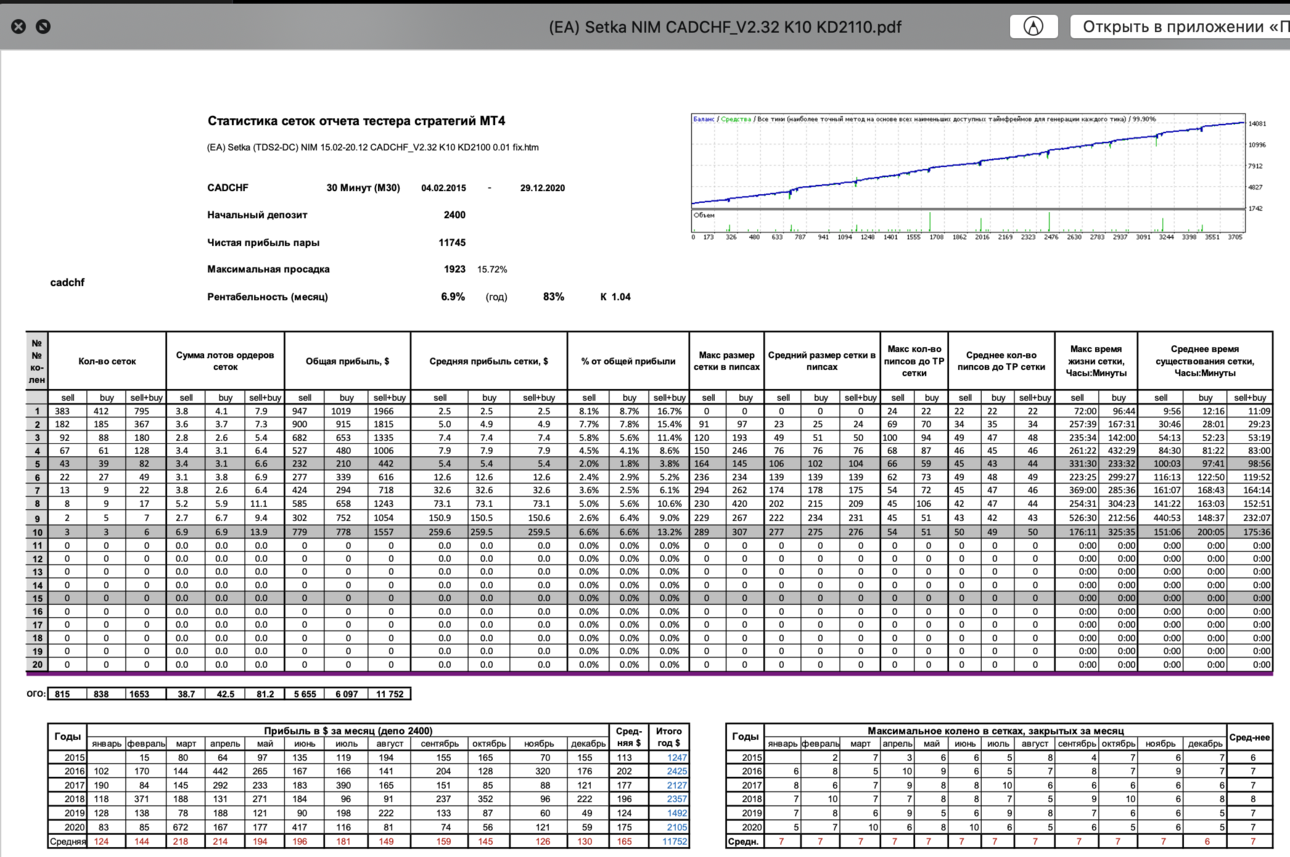The image size is (1290, 857).
Task: Click the "Средняя прибыль сетки, $" column header
Action: coord(489,361)
